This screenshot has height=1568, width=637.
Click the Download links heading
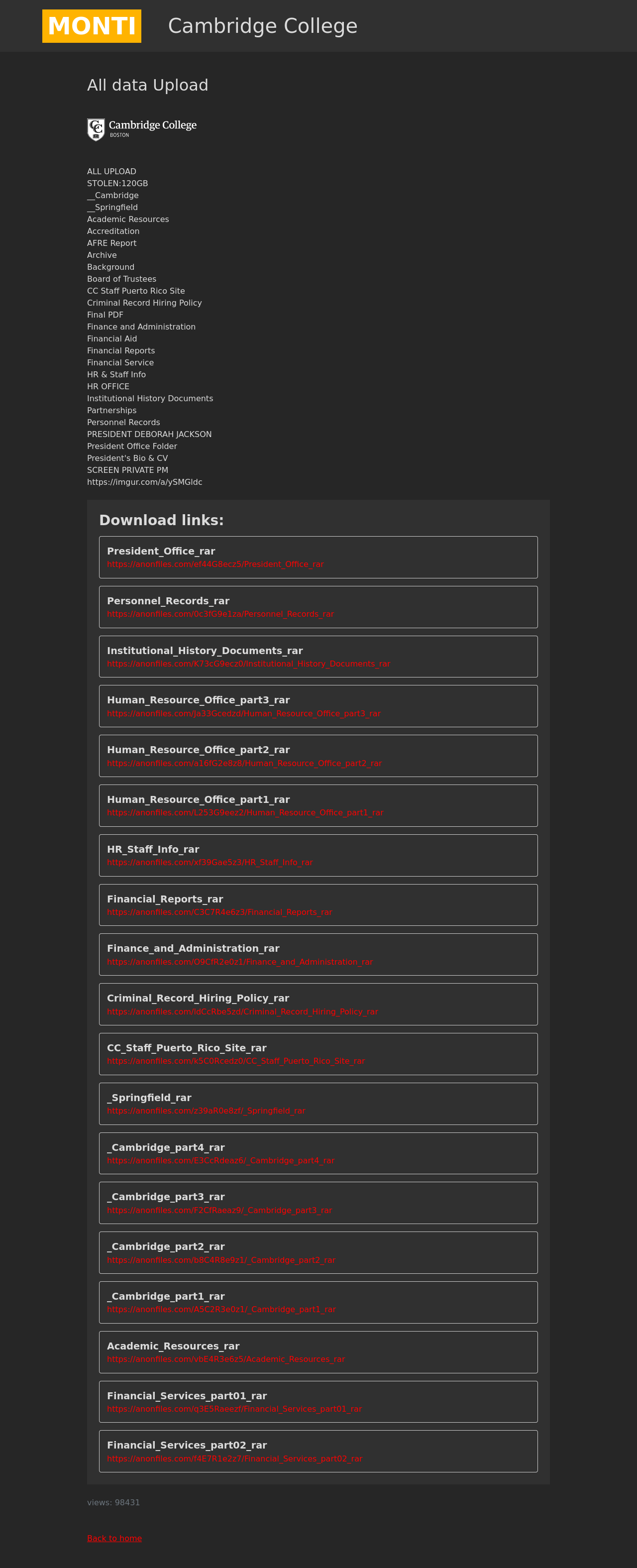161,521
